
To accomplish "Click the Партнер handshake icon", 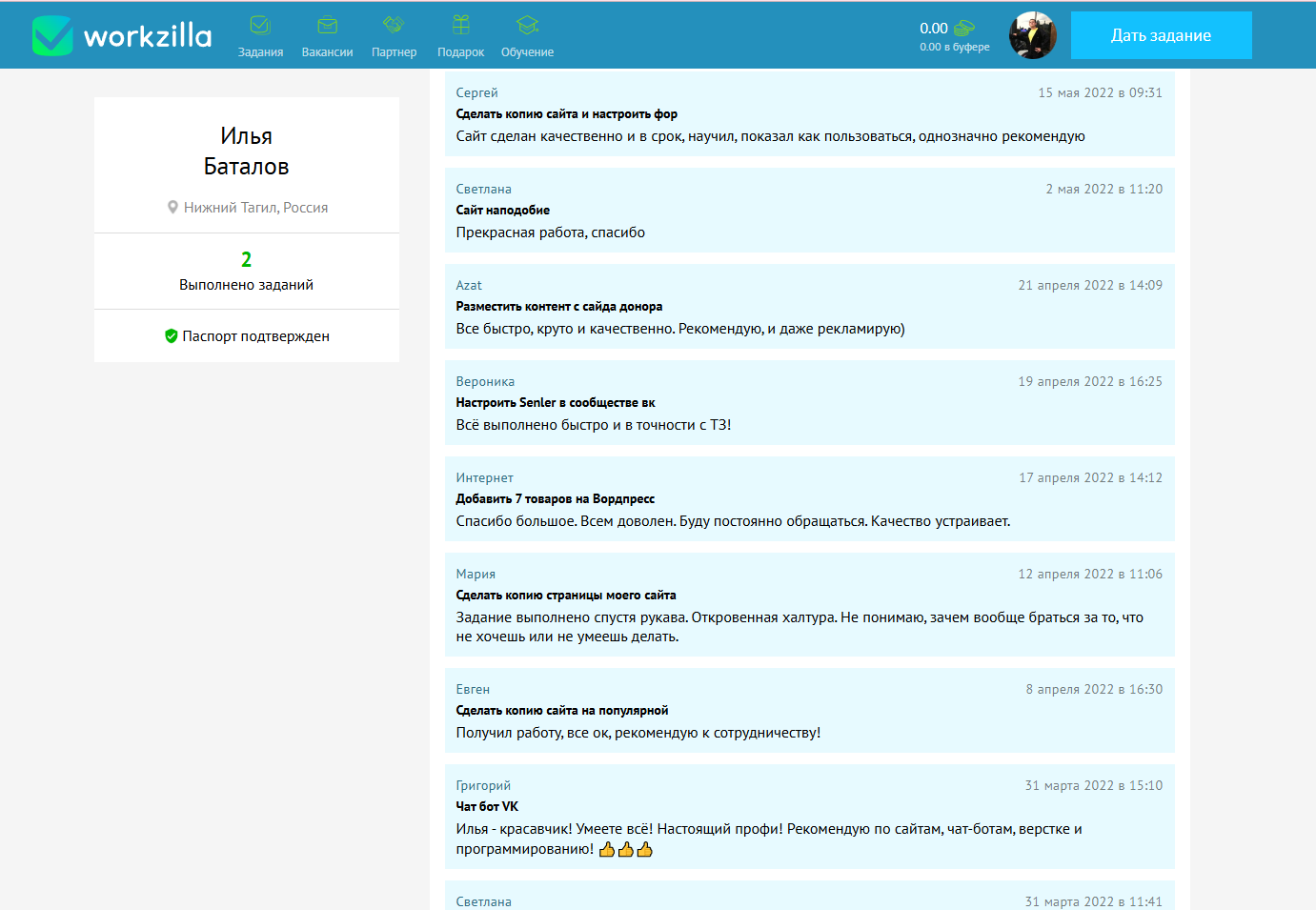I will (x=394, y=26).
